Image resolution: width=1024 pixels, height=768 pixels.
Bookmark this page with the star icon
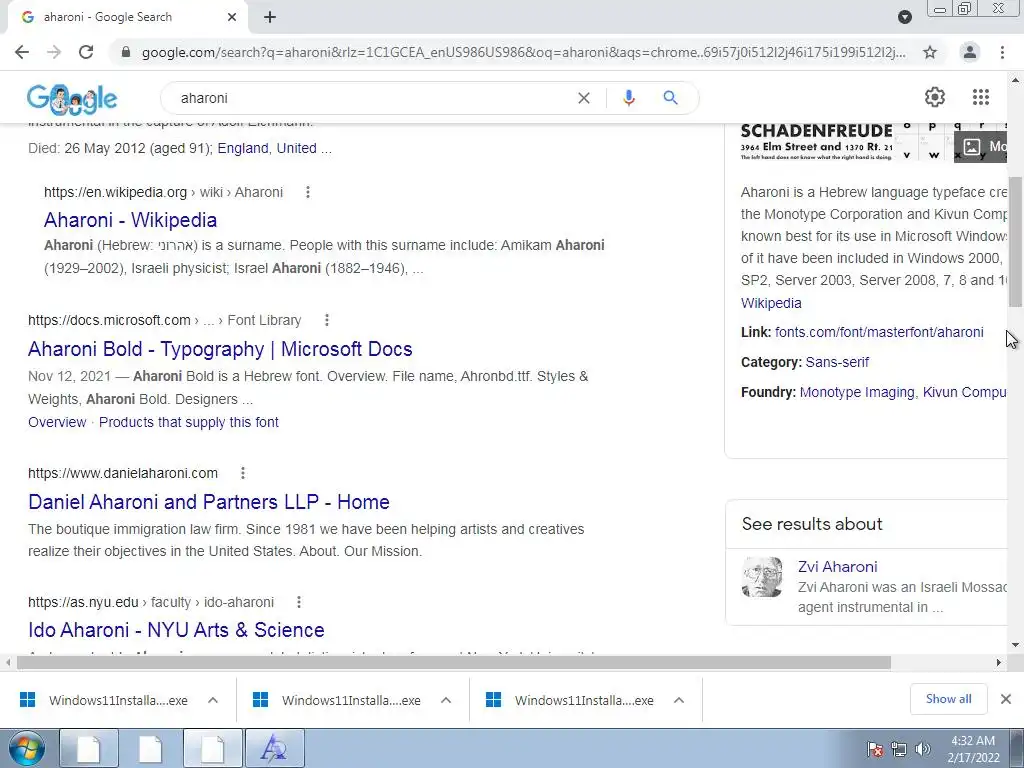[x=930, y=52]
